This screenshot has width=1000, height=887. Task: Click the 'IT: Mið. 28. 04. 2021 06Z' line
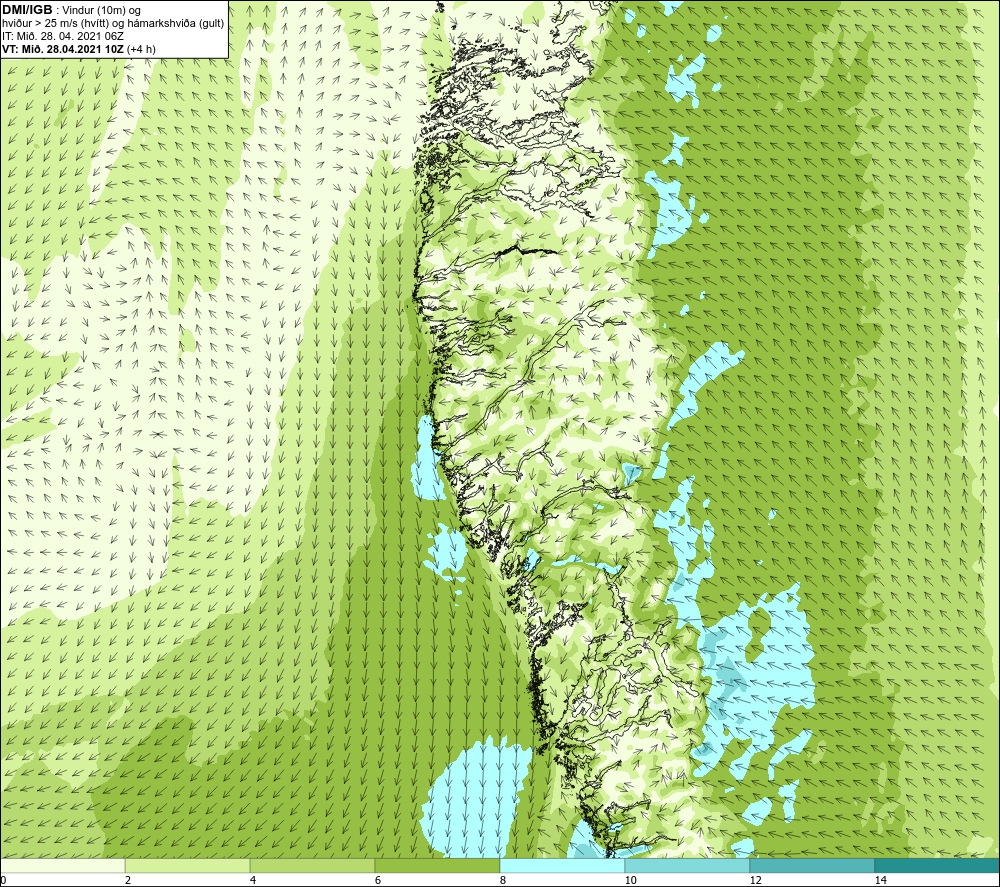click(x=62, y=36)
